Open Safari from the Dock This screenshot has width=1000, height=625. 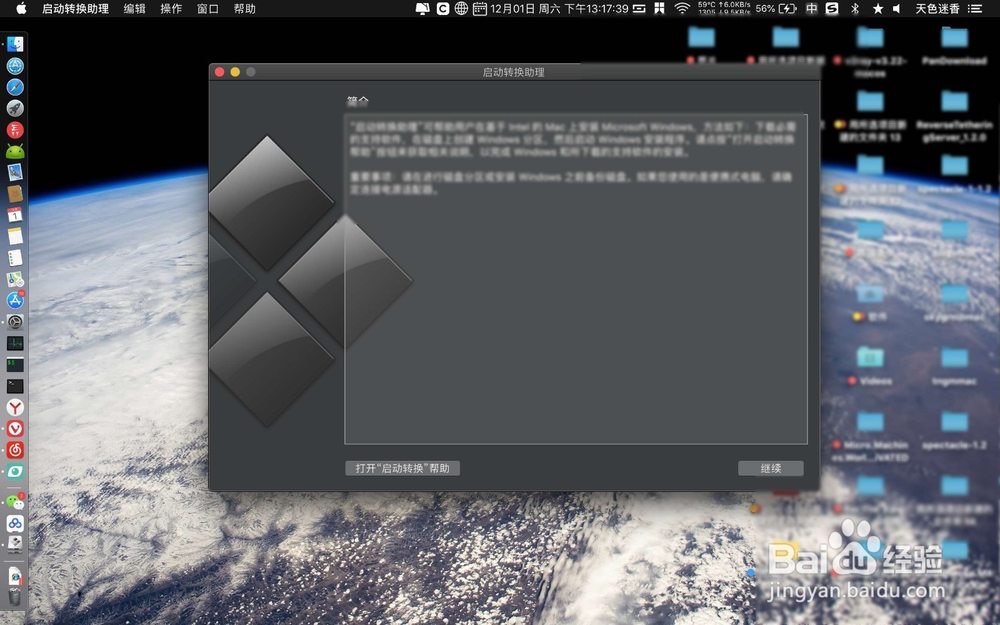[13, 86]
